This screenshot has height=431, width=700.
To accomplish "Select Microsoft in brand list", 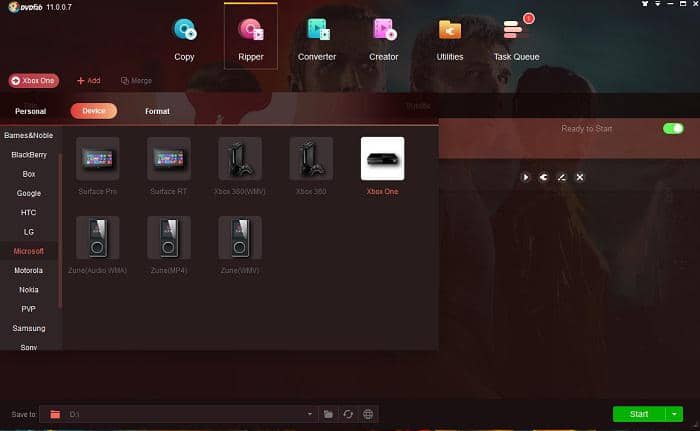I will (x=29, y=251).
